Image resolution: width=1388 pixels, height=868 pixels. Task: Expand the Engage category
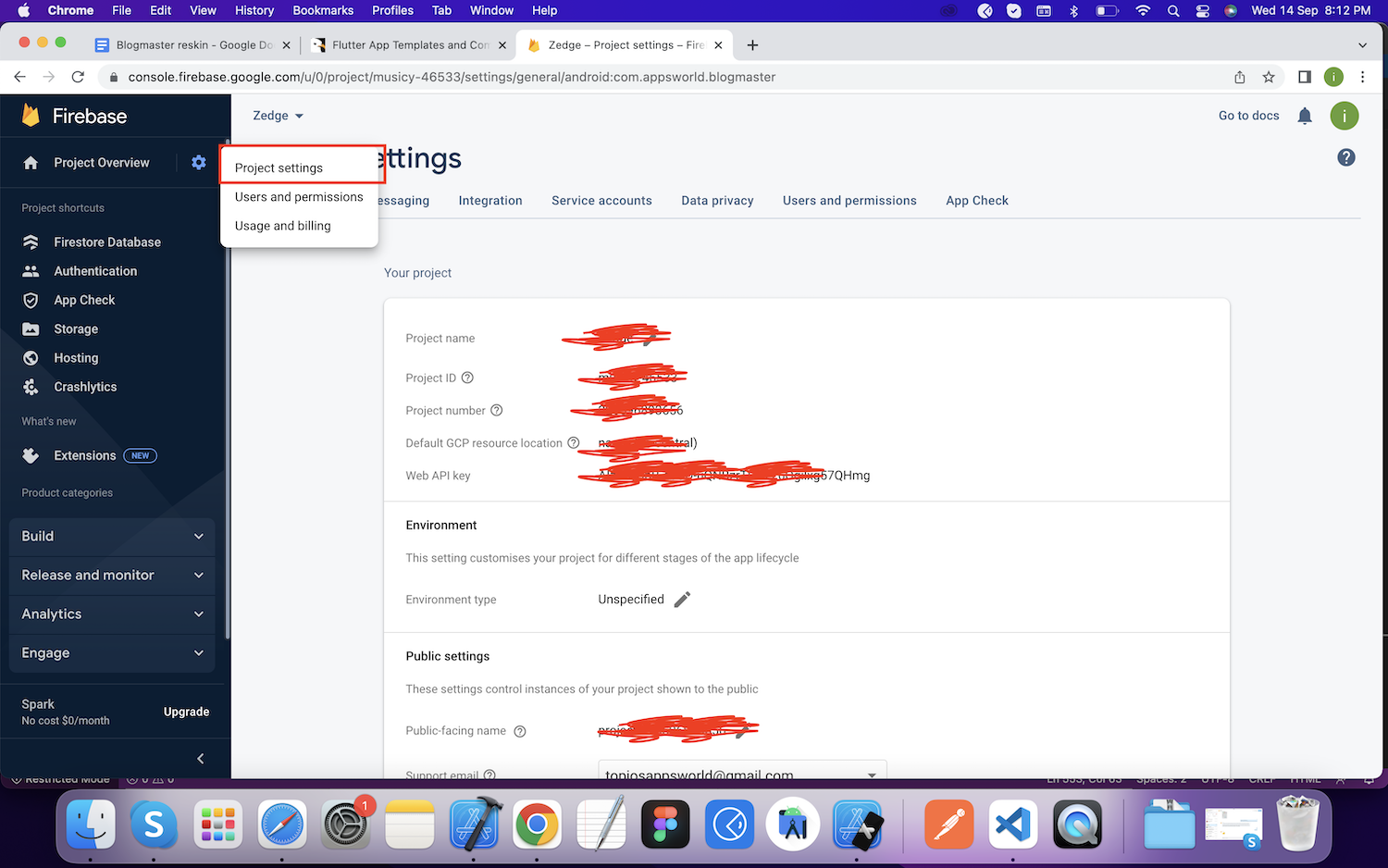tap(112, 652)
